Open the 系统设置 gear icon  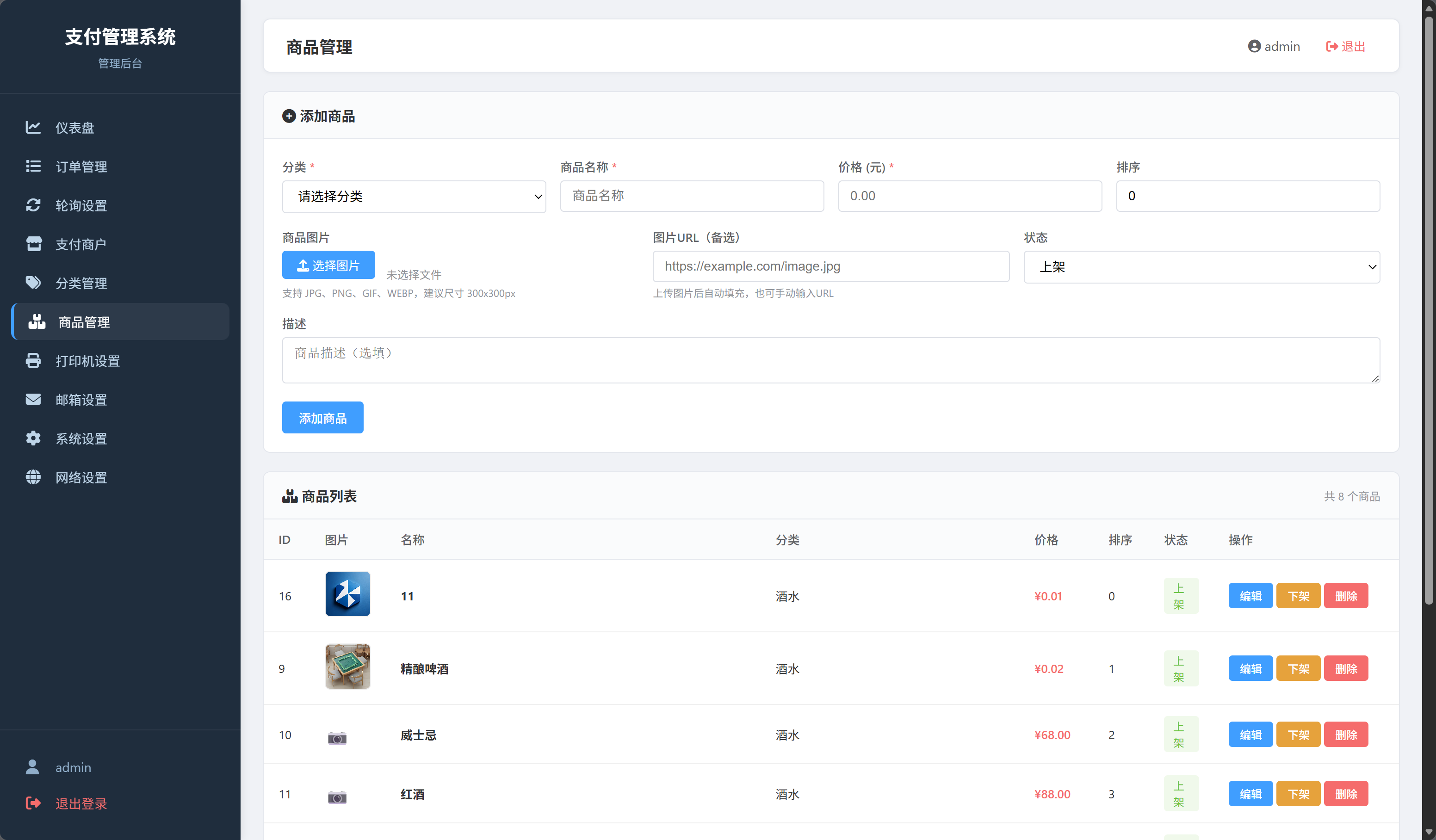(33, 438)
